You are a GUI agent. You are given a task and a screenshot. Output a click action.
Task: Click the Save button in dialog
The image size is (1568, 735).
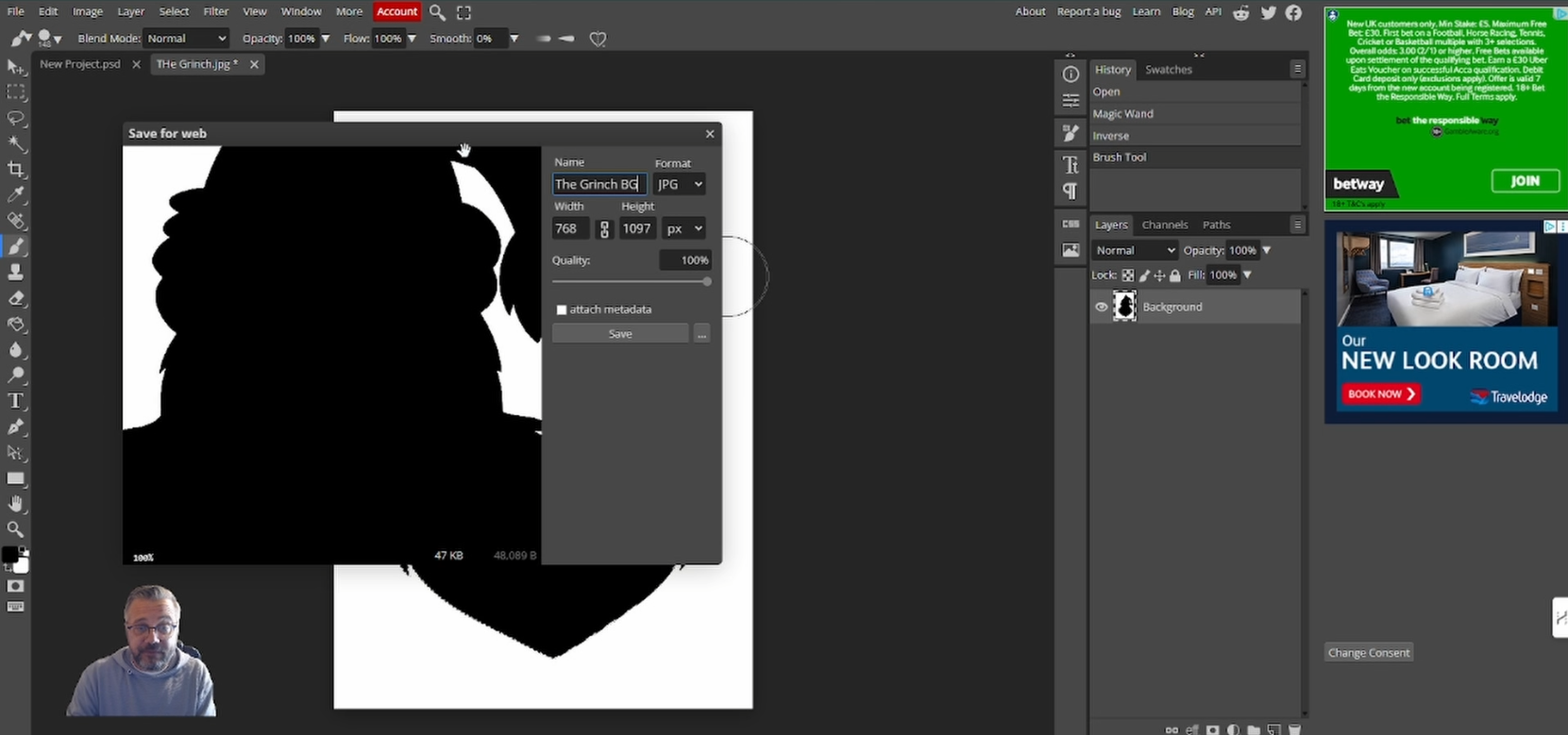620,334
